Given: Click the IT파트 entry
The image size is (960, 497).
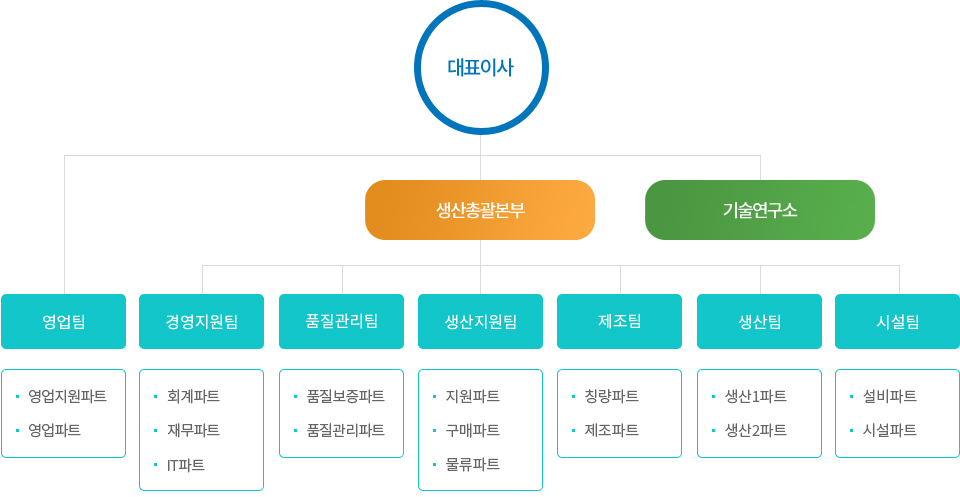Looking at the screenshot, I should [186, 465].
